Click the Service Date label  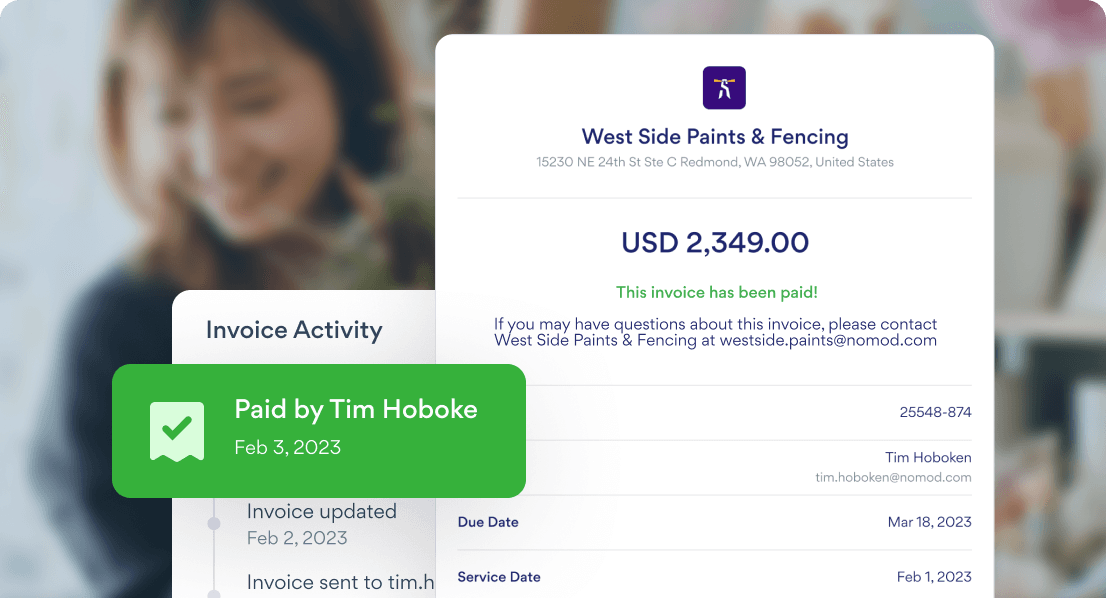pos(499,577)
